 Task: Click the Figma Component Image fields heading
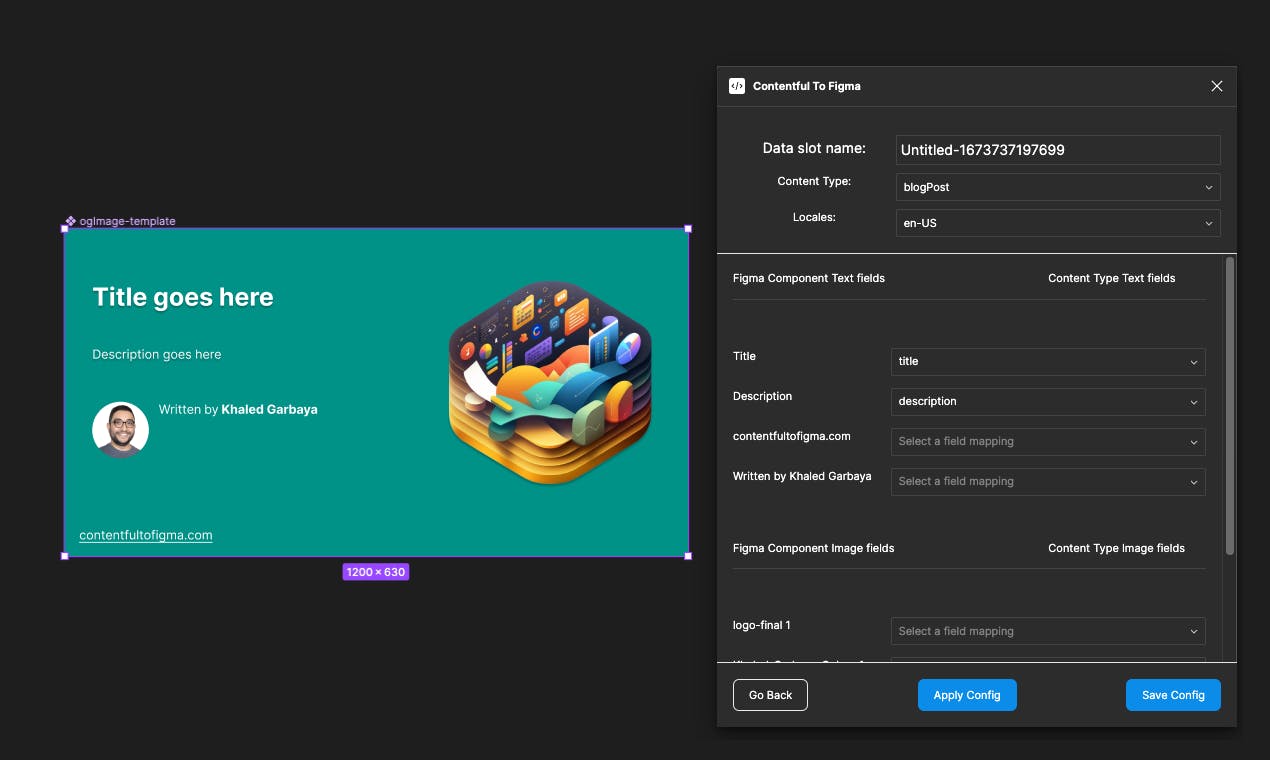point(814,548)
